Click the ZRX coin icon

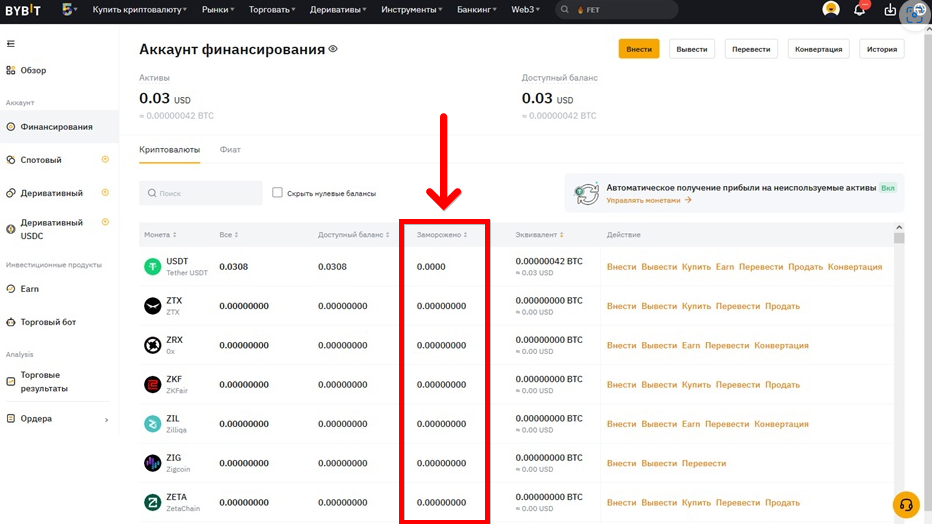click(153, 345)
